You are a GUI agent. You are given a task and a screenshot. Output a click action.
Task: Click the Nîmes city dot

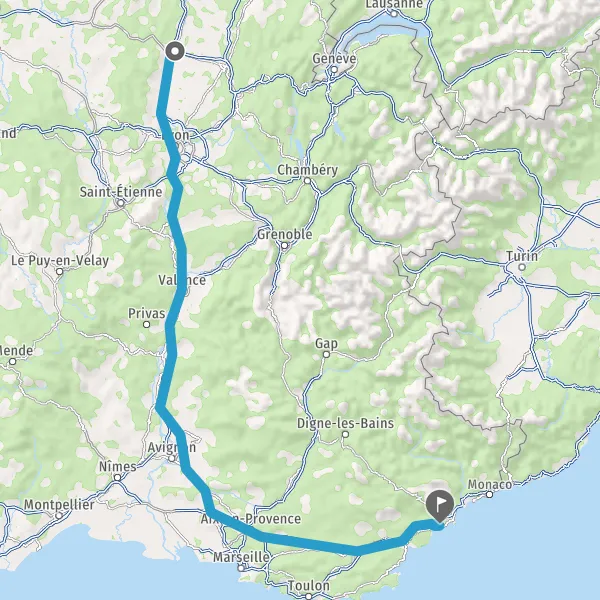click(117, 478)
